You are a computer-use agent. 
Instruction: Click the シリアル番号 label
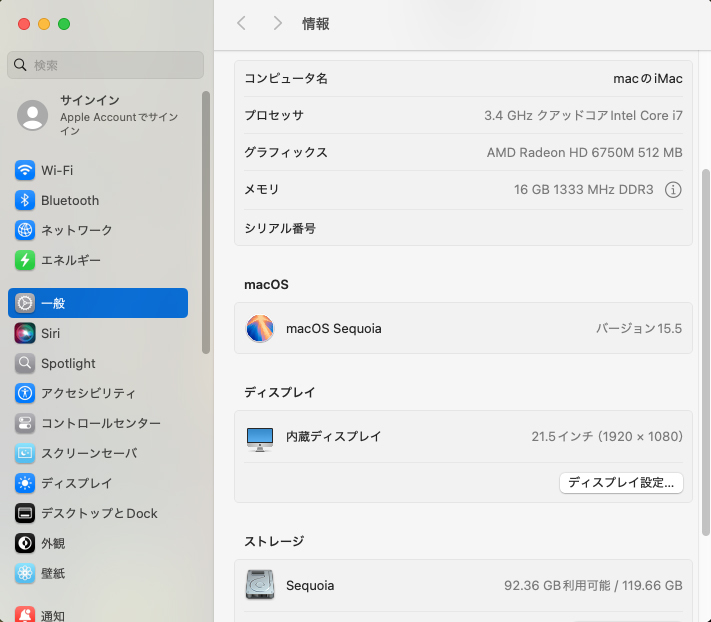pos(280,228)
